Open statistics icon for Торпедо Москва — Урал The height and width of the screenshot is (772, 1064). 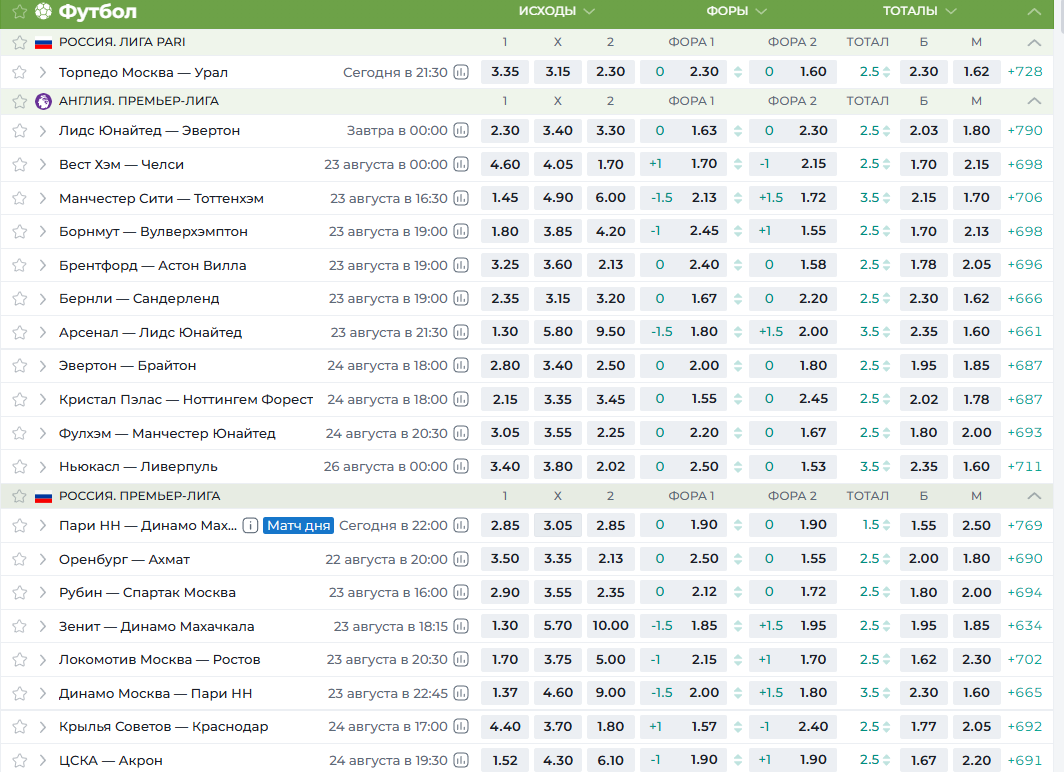(461, 72)
